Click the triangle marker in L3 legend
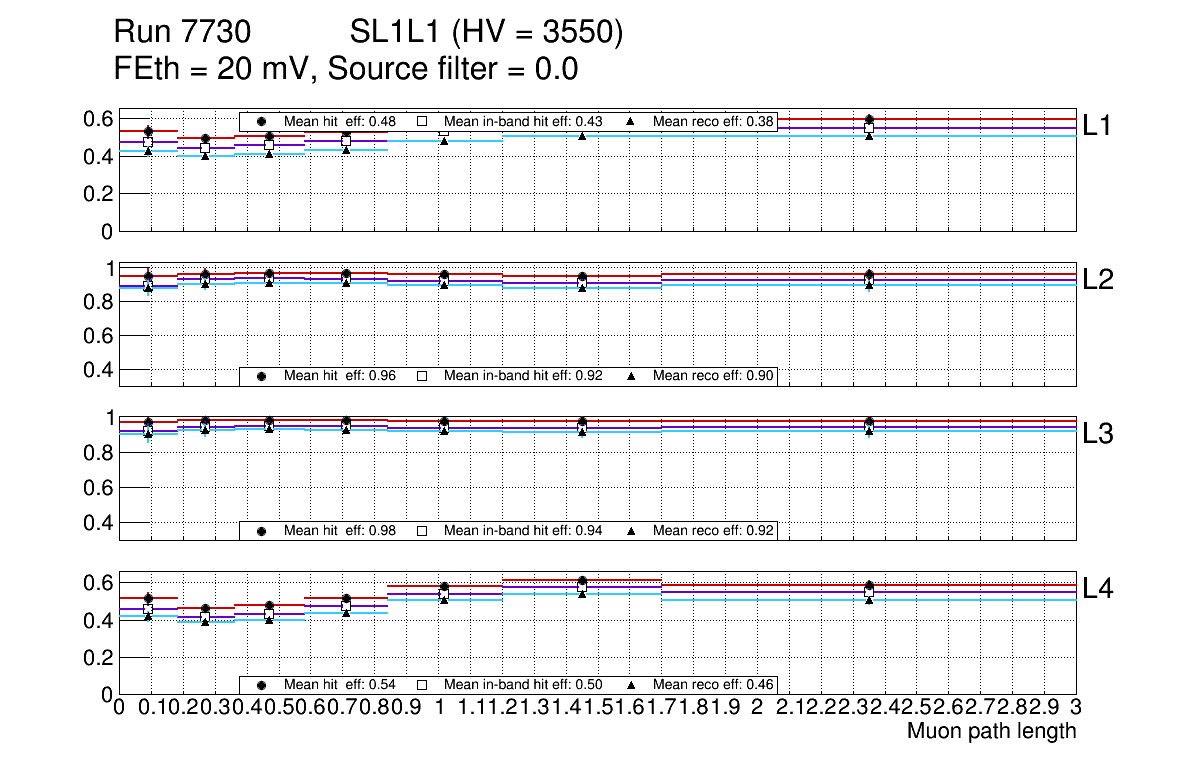The image size is (1196, 772). tap(631, 531)
